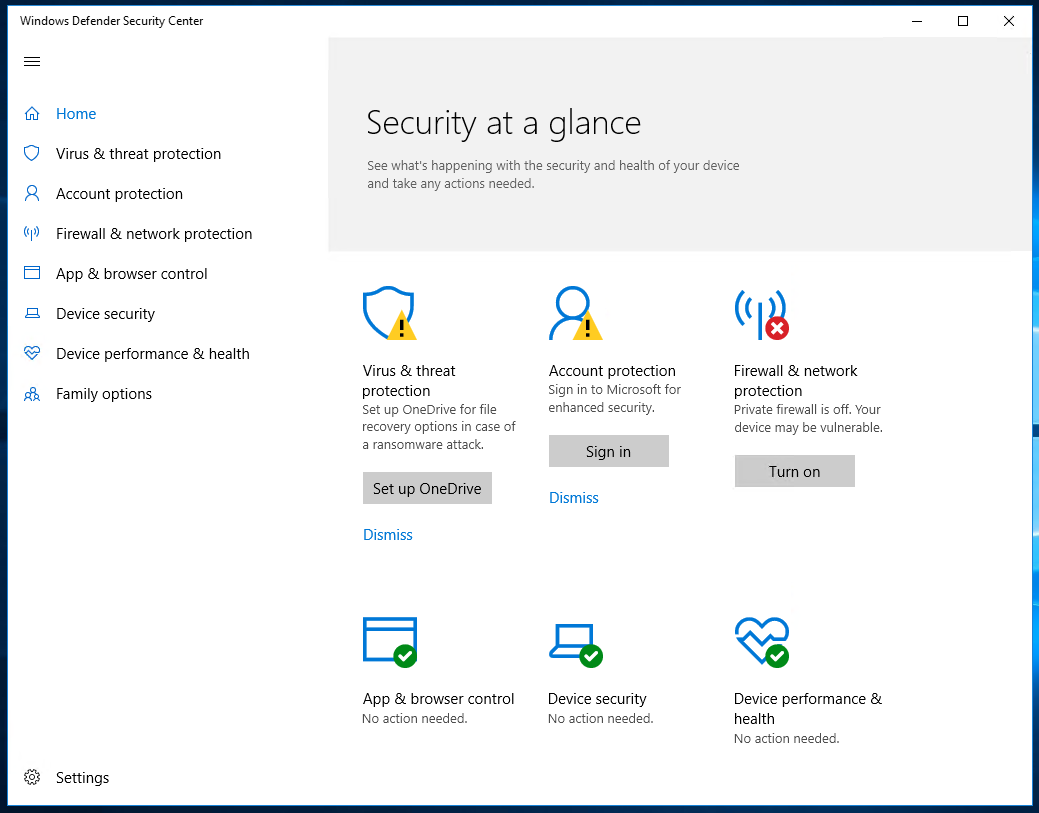The width and height of the screenshot is (1039, 813).
Task: Open Device performance & health sidebar item
Action: click(x=152, y=354)
